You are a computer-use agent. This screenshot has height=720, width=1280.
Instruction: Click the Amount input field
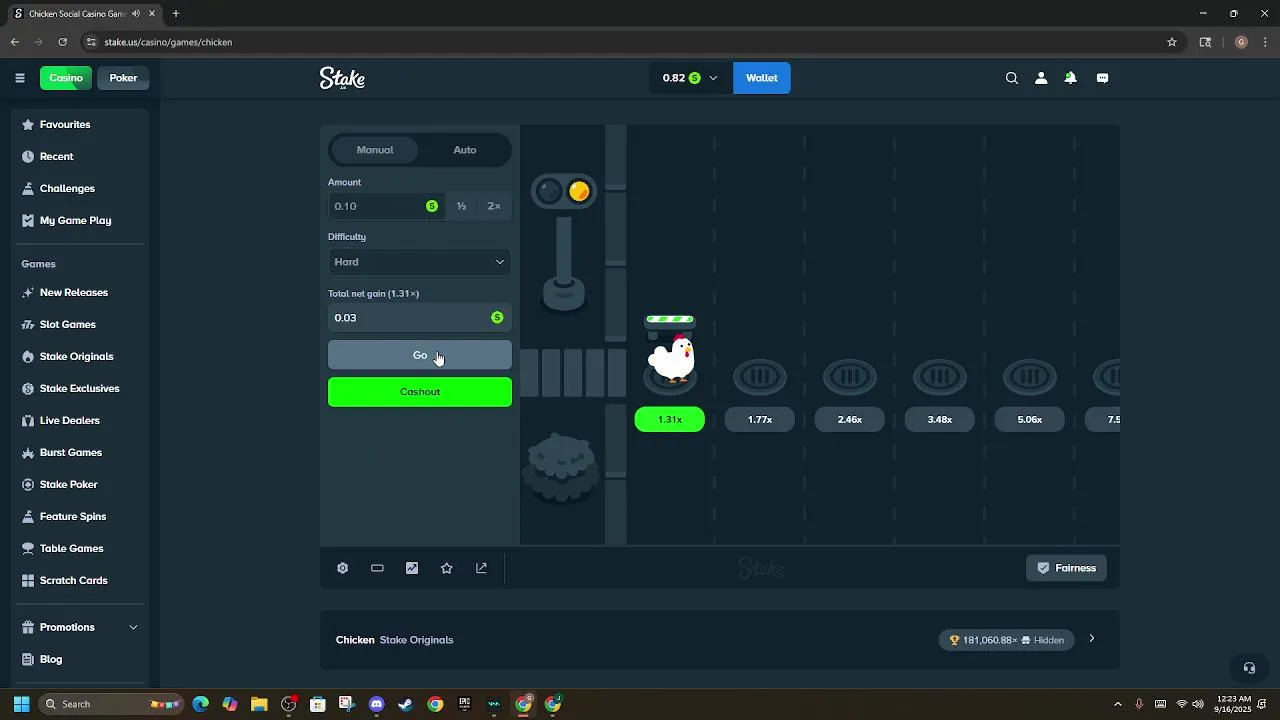tap(386, 206)
